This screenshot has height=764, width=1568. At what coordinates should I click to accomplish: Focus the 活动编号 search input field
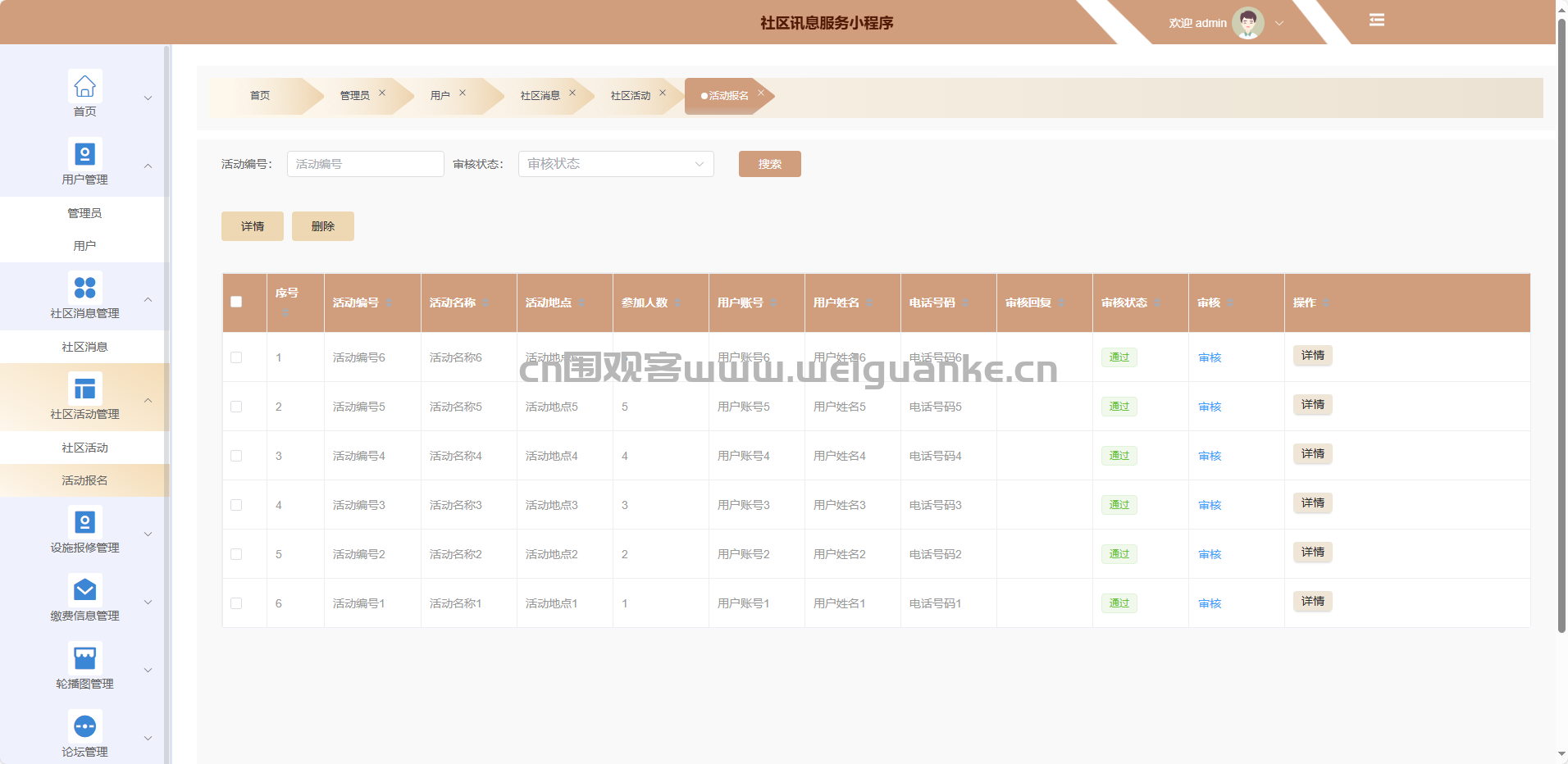pyautogui.click(x=365, y=164)
